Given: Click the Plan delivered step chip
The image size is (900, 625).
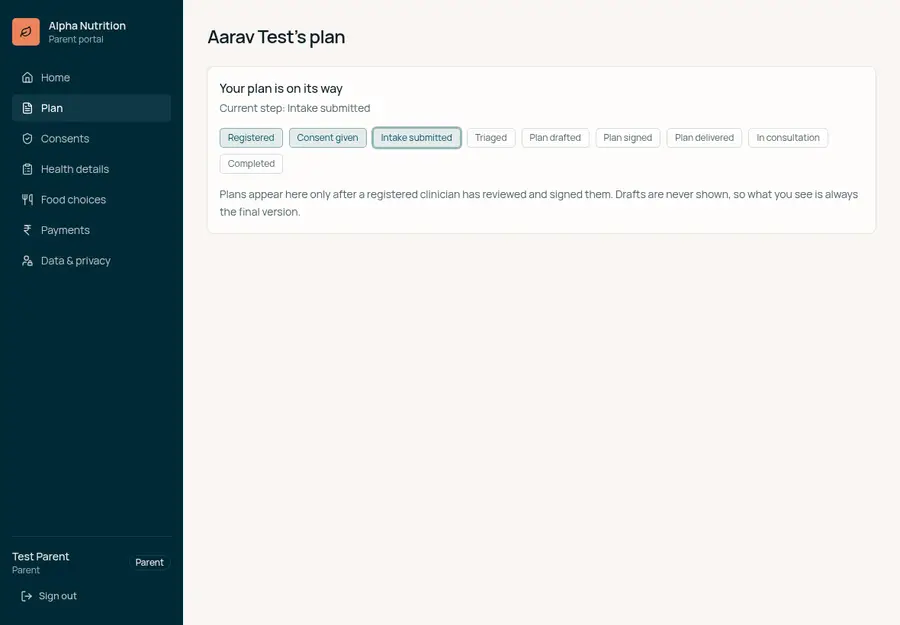Looking at the screenshot, I should tap(704, 138).
